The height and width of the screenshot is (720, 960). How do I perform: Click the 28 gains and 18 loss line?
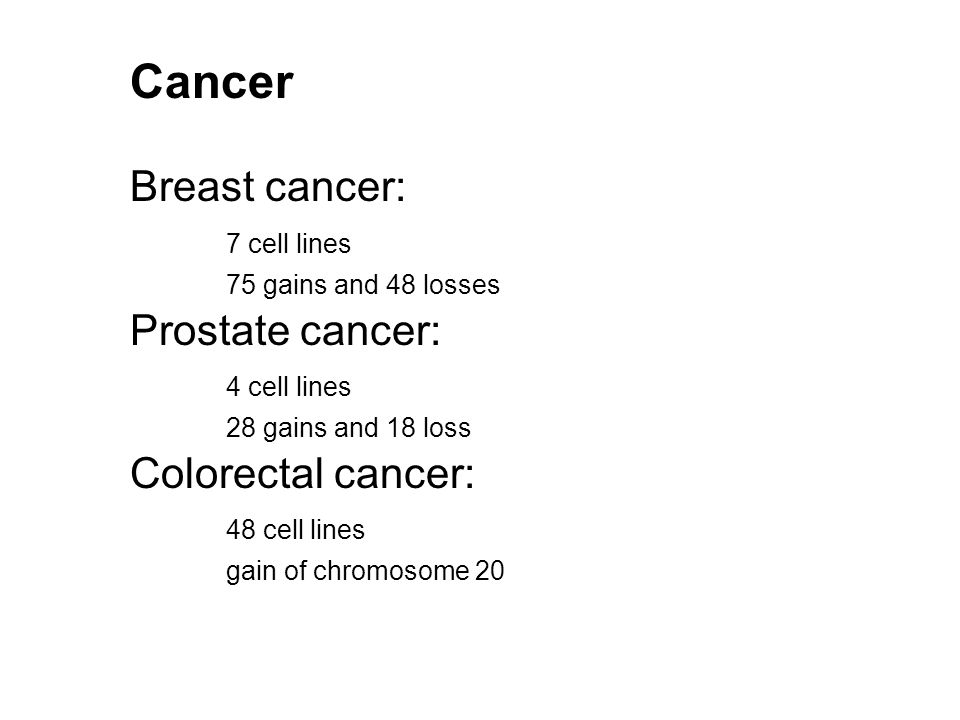pos(348,429)
